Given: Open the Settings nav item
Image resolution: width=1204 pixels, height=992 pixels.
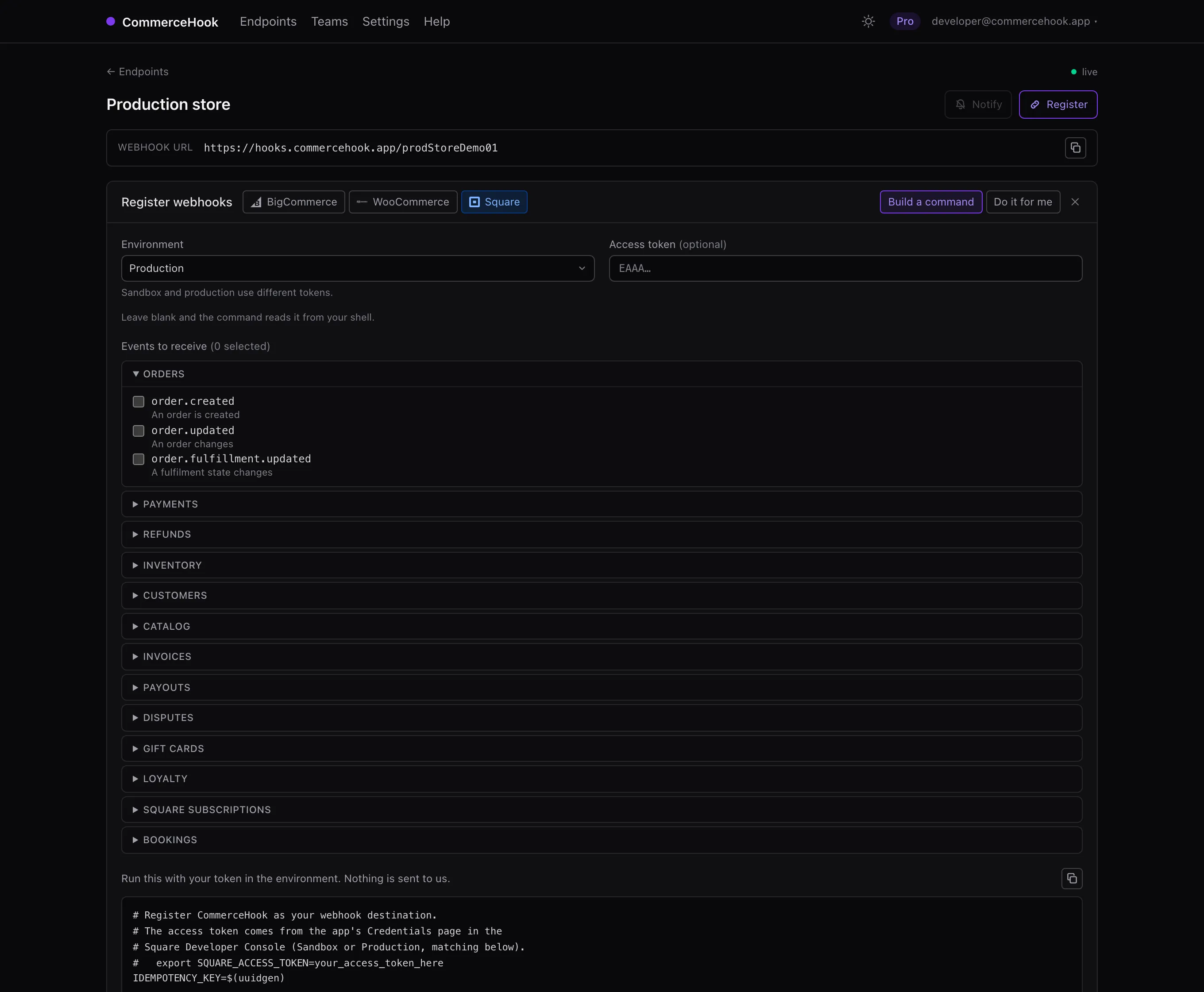Looking at the screenshot, I should pyautogui.click(x=386, y=21).
